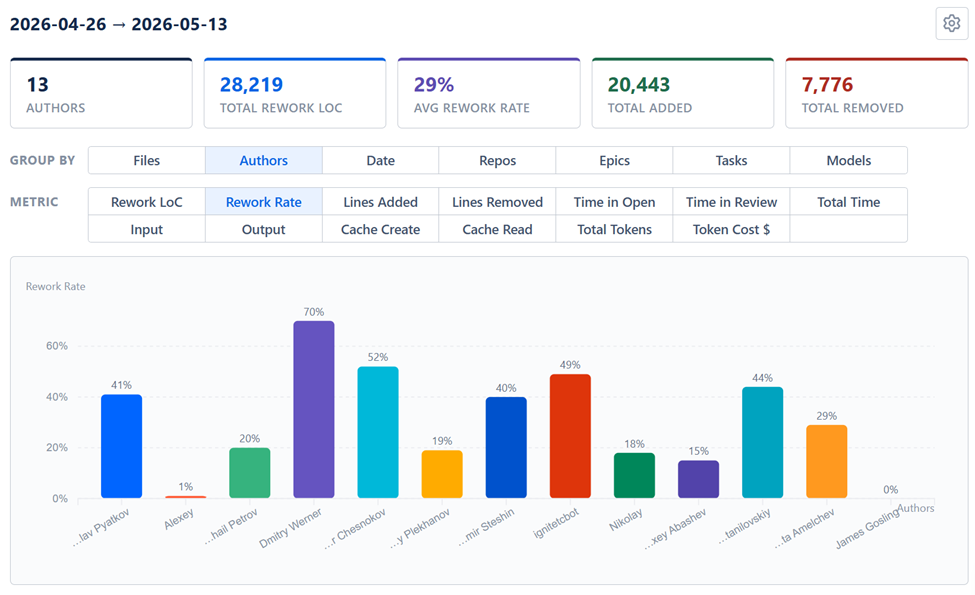Group by Files
Screen dimensions: 975x595
147,160
